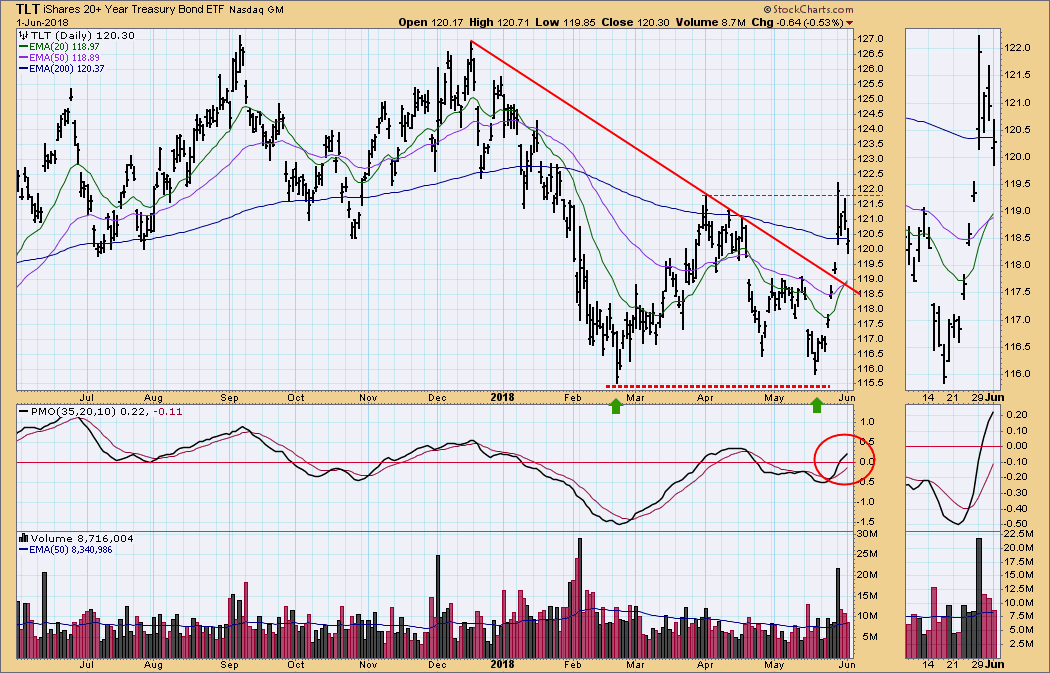
Task: Click the -0.50 label on the zoomed PMO axis
Action: click(1017, 524)
